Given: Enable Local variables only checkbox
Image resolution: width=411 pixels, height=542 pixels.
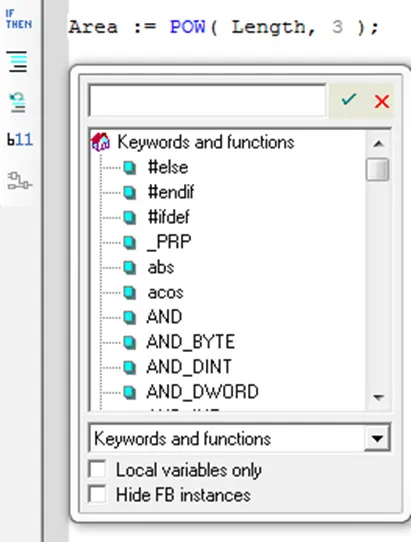Looking at the screenshot, I should click(97, 469).
